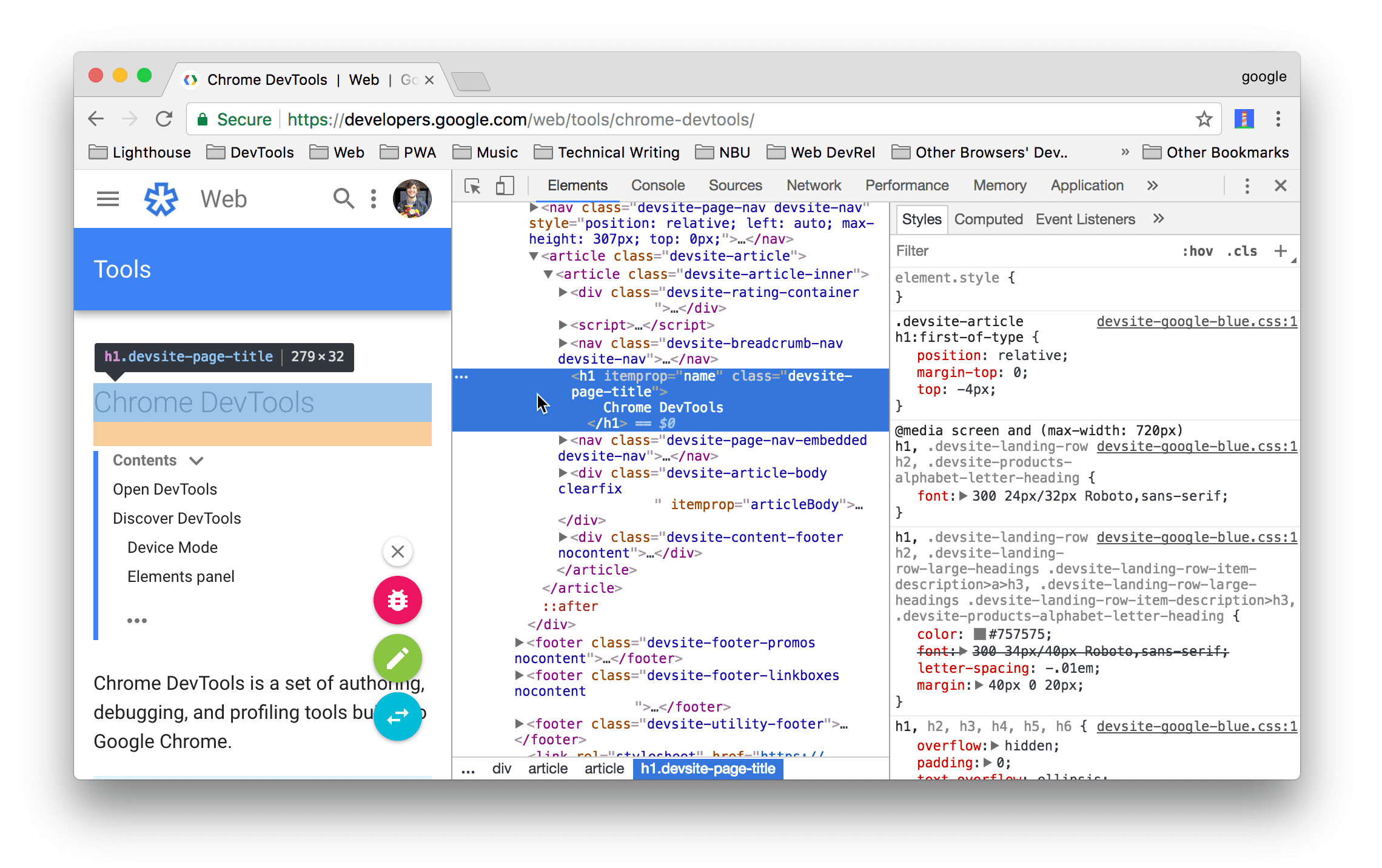1382x868 pixels.
Task: Click the bug report icon button
Action: (x=397, y=600)
